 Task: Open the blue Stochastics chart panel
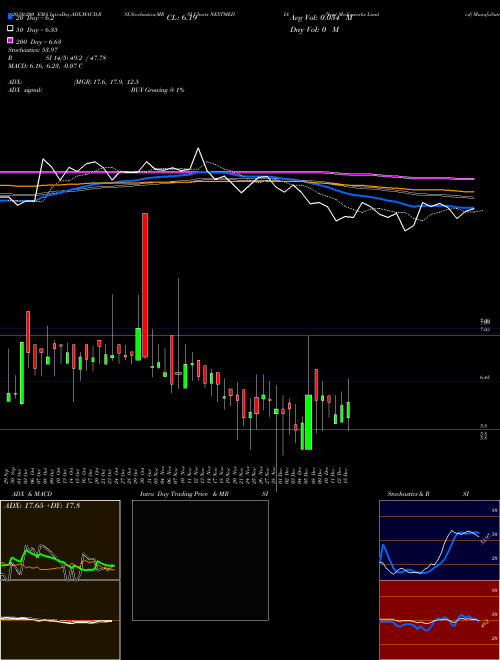pos(439,540)
